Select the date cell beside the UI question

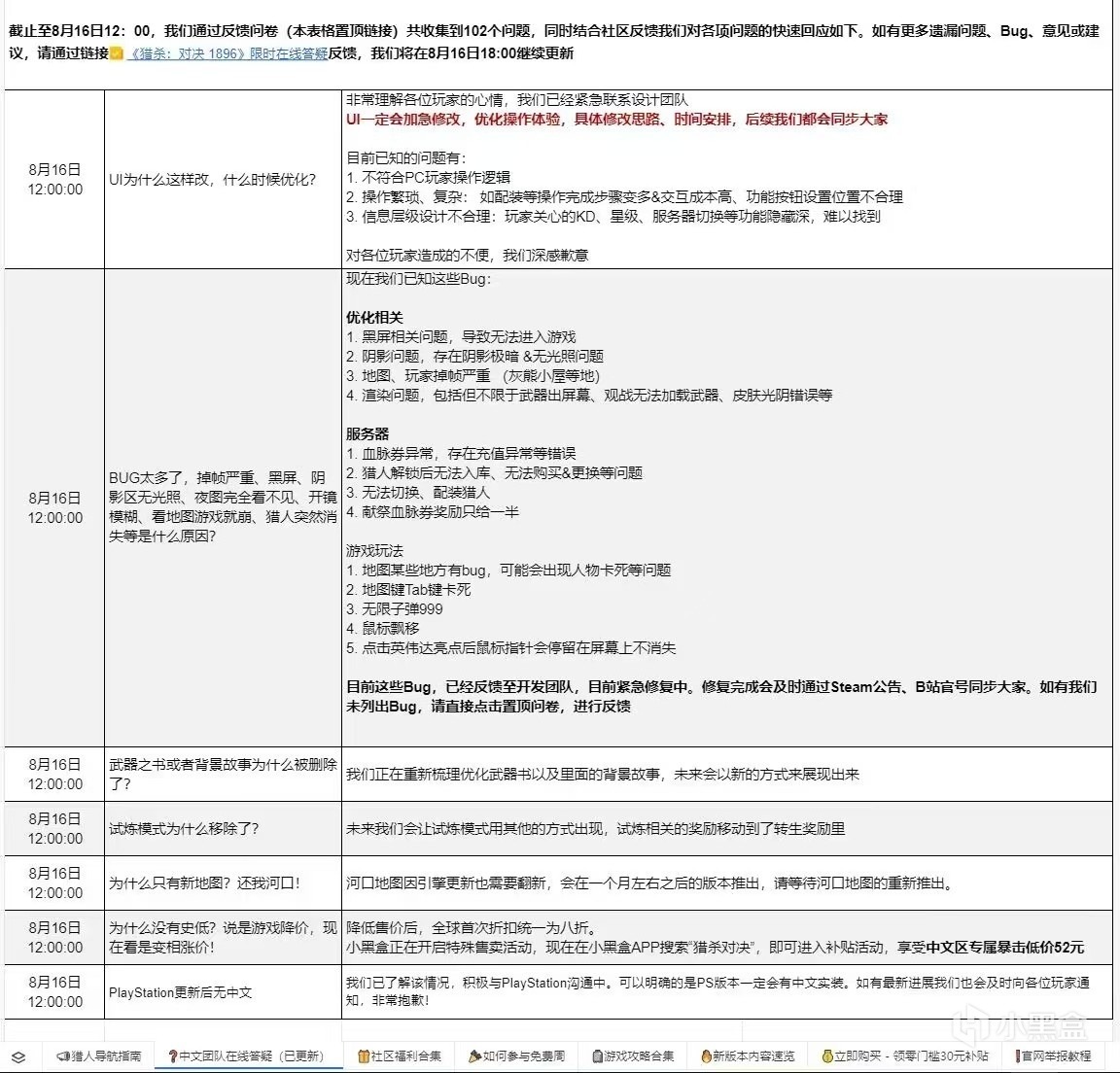pyautogui.click(x=55, y=179)
